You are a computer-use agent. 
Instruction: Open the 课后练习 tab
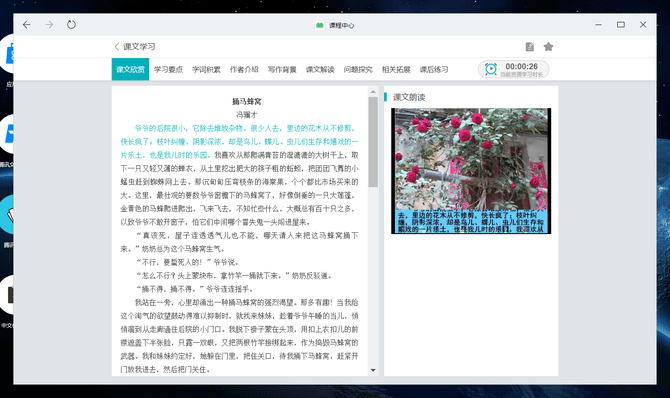coord(434,69)
